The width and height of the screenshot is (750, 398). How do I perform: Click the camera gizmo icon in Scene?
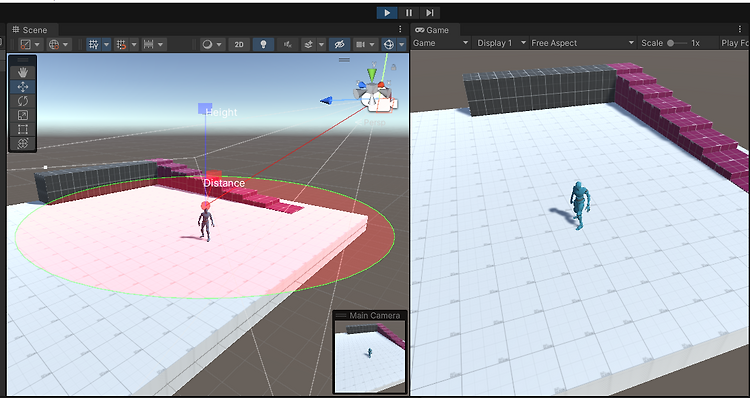pos(379,101)
